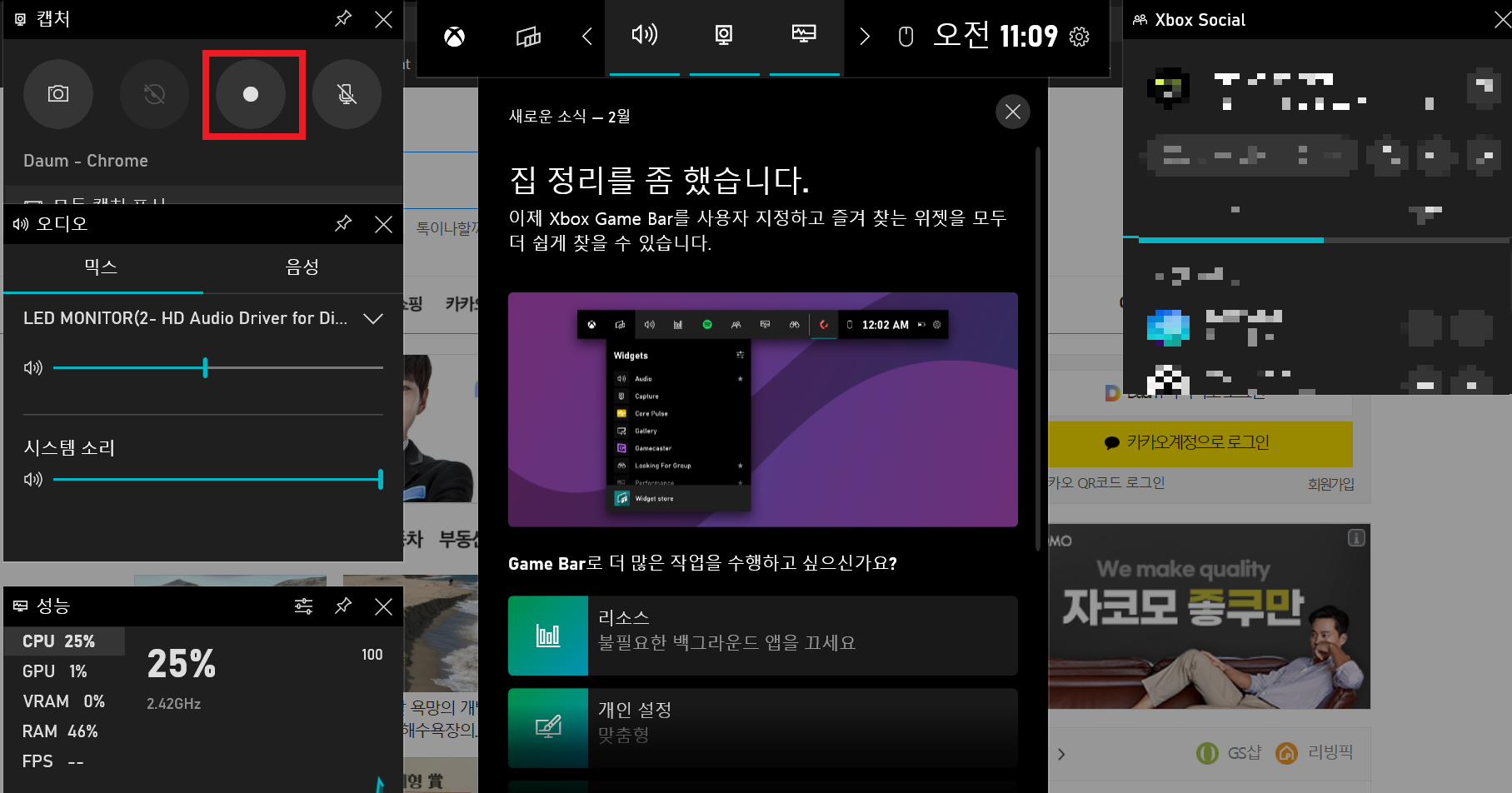Image resolution: width=1512 pixels, height=793 pixels.
Task: Adjust the LED MONITOR volume slider
Action: point(218,367)
